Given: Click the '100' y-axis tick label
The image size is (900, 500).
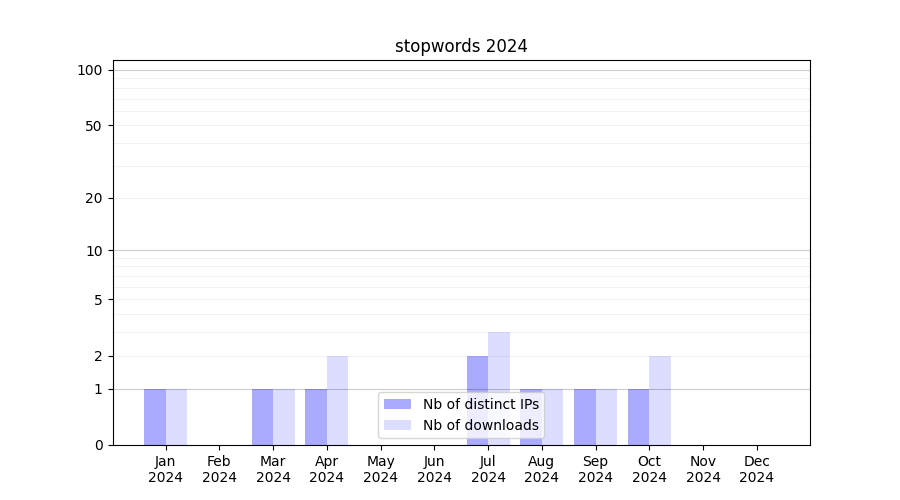Looking at the screenshot, I should 90,70.
